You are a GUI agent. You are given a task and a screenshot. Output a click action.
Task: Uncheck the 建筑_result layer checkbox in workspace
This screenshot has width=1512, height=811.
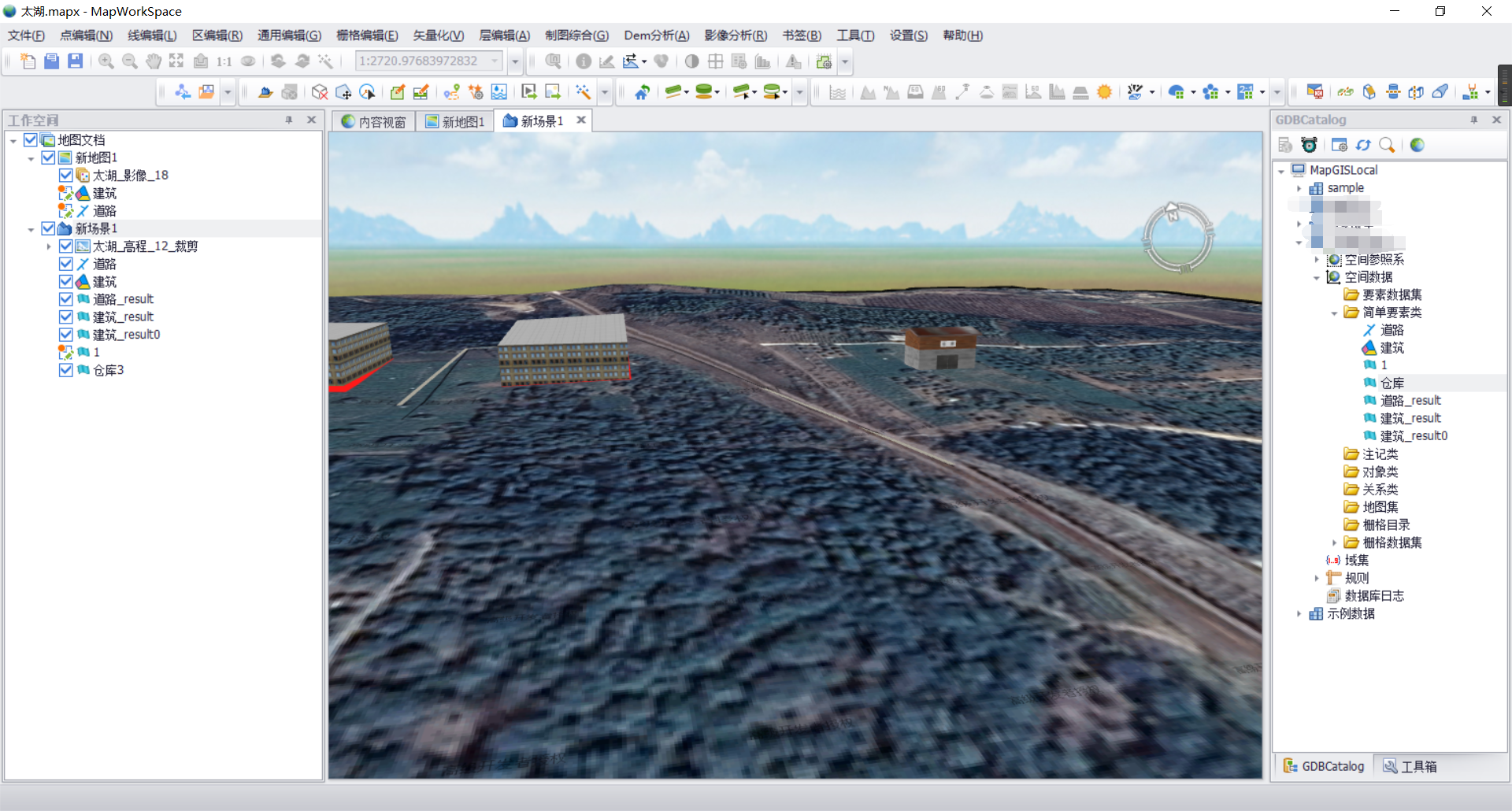coord(66,317)
